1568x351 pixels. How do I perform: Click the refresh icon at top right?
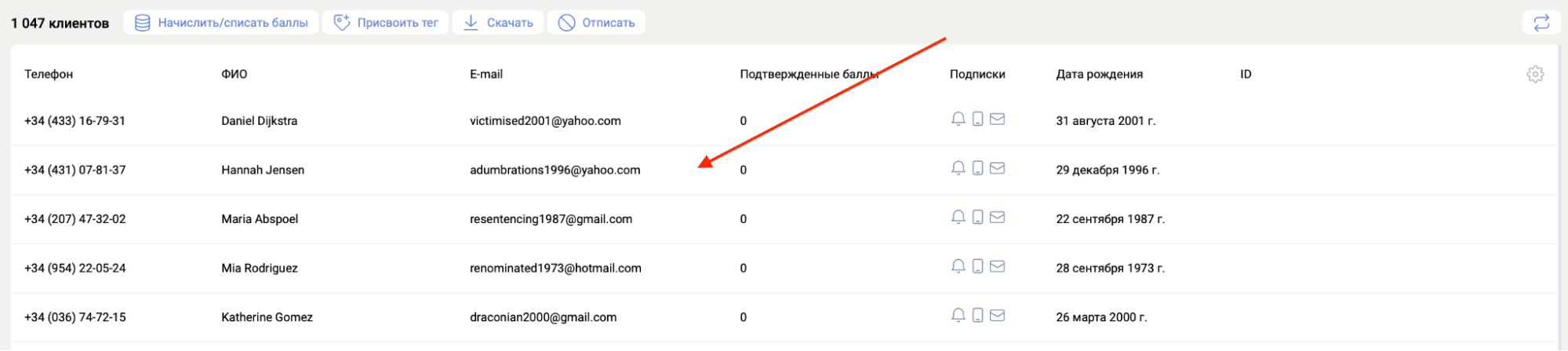[1541, 23]
